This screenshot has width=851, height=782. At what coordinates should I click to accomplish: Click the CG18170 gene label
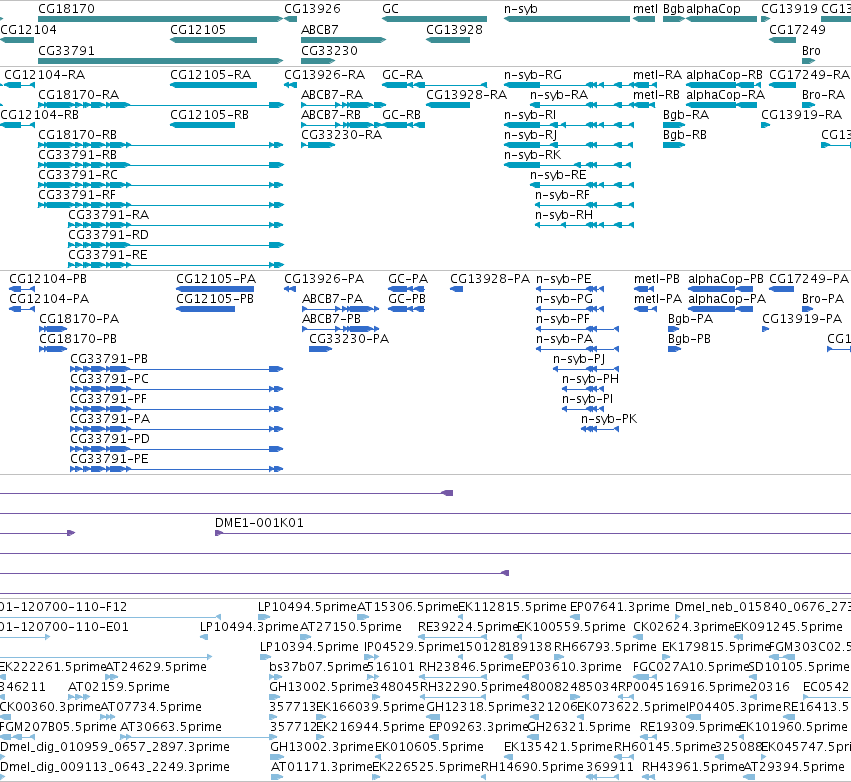tap(66, 9)
